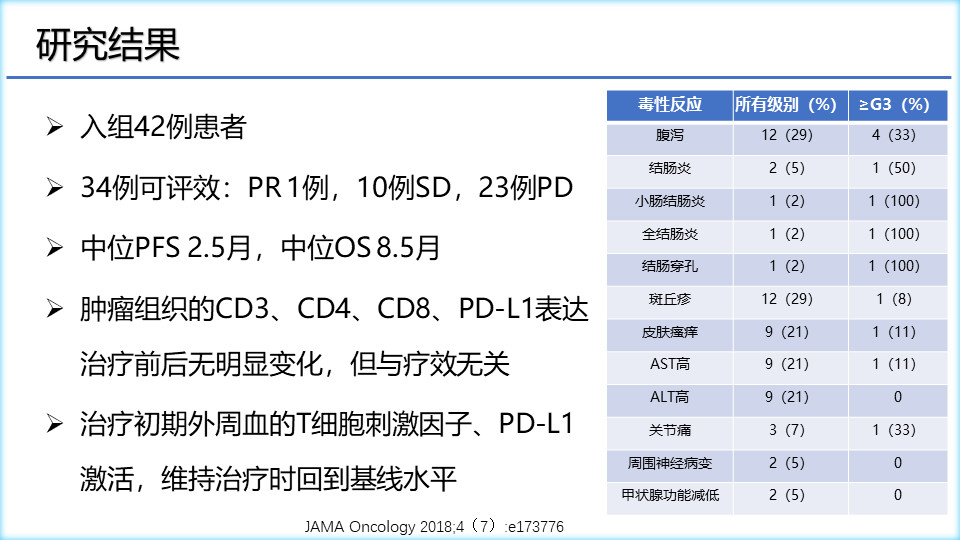Select the bullet text 入组42例患者
This screenshot has width=960, height=540.
(163, 127)
